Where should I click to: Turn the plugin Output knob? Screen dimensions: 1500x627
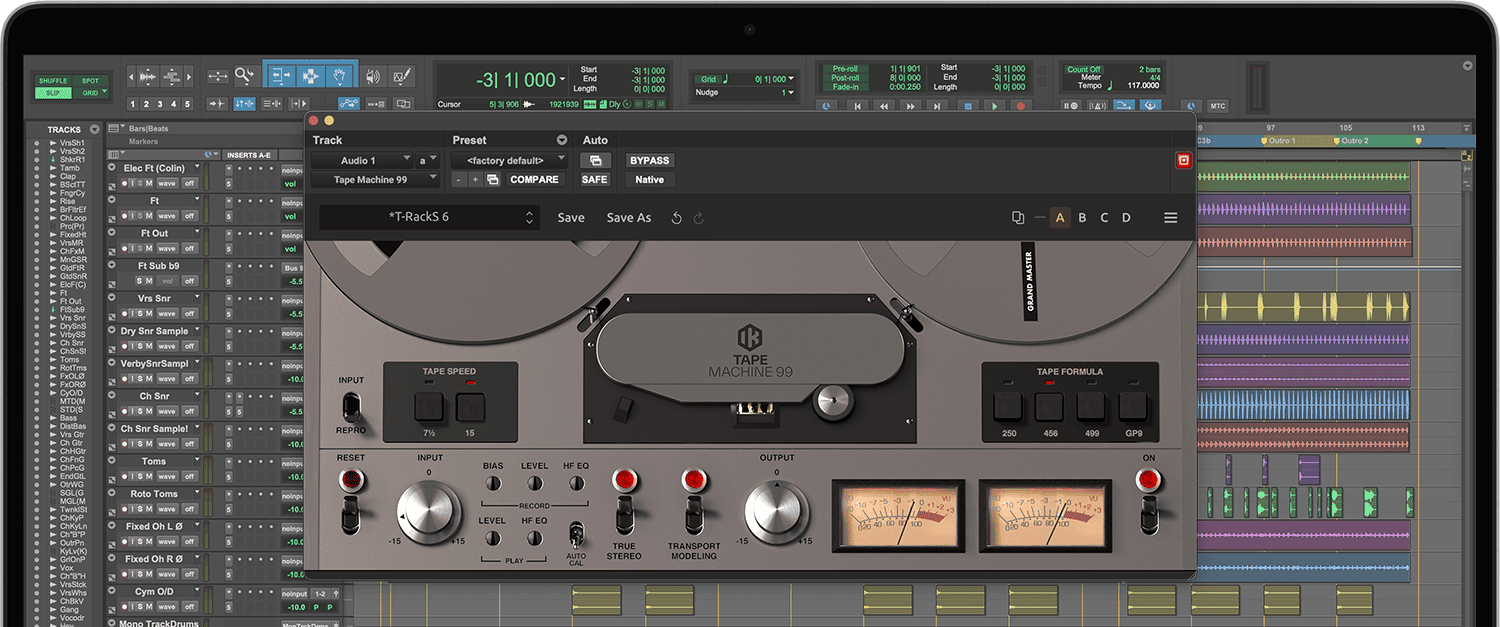coord(776,512)
